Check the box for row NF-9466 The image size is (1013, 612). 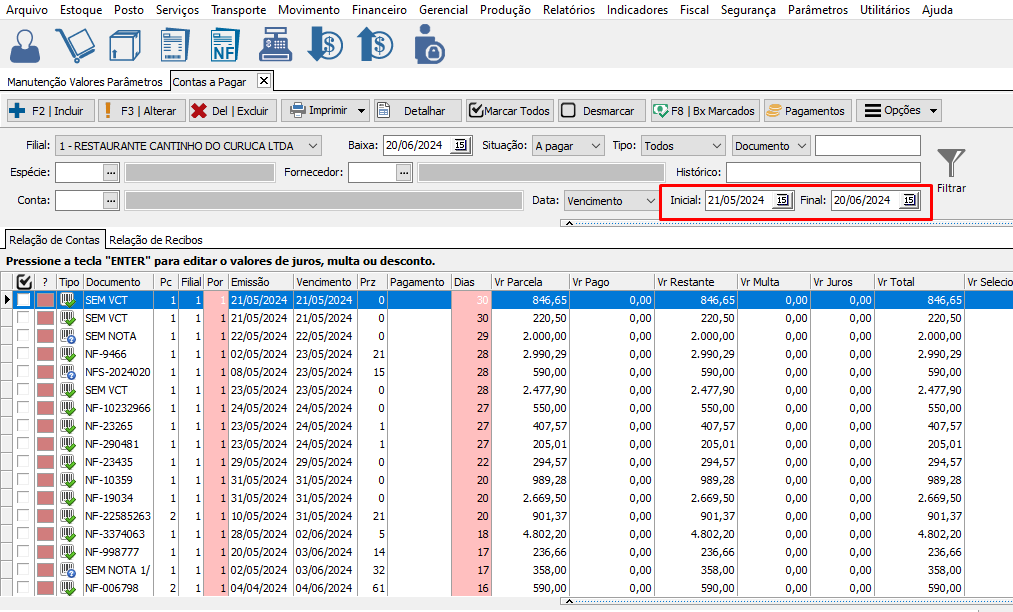[23, 354]
